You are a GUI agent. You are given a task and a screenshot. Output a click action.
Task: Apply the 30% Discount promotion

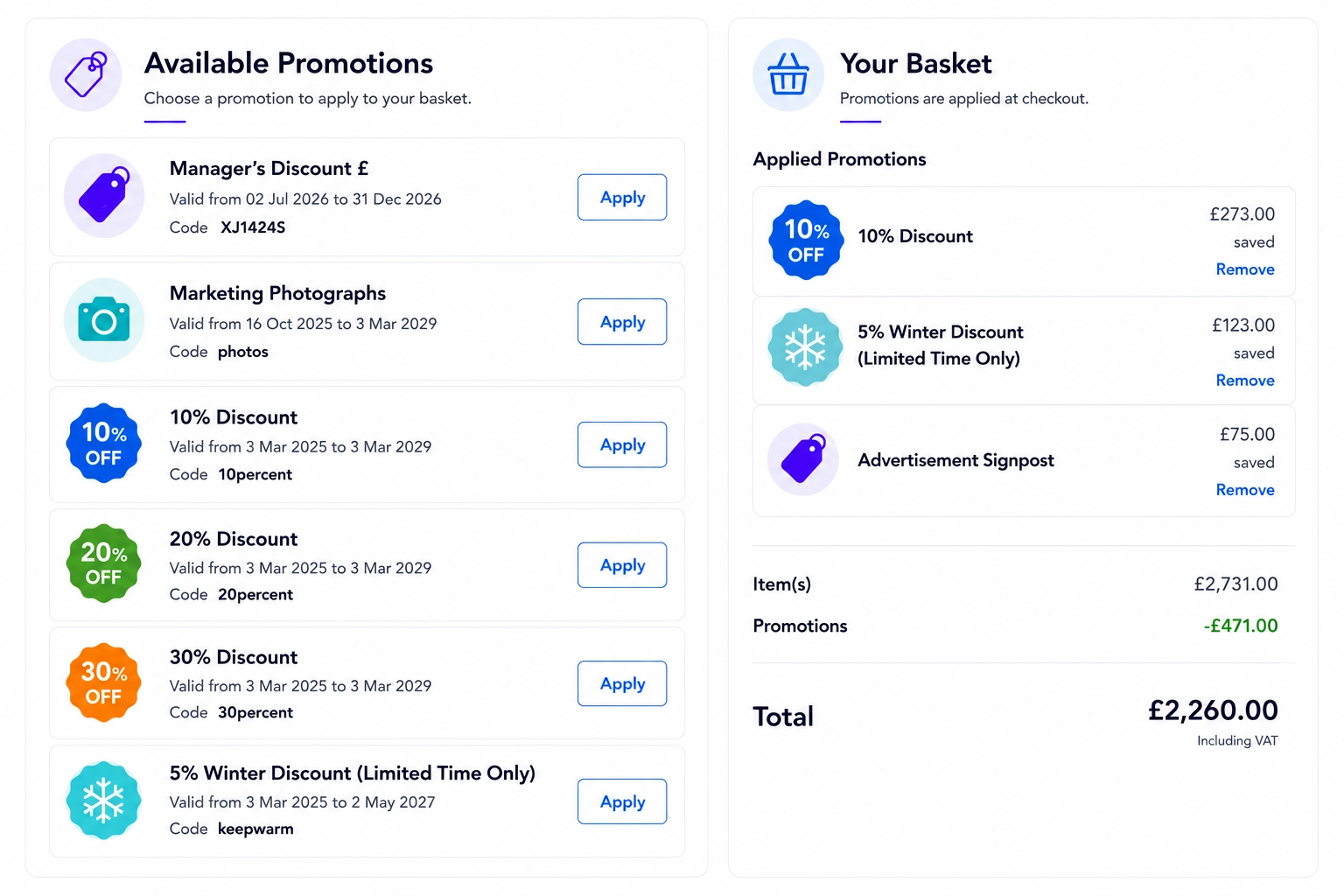tap(622, 683)
